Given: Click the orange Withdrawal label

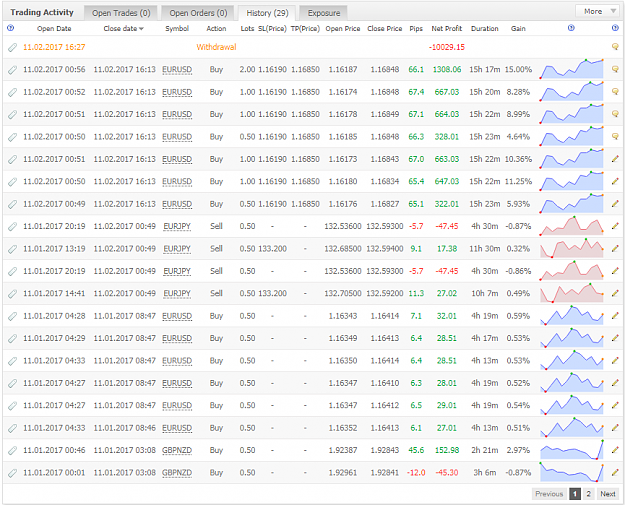Looking at the screenshot, I should pyautogui.click(x=216, y=47).
